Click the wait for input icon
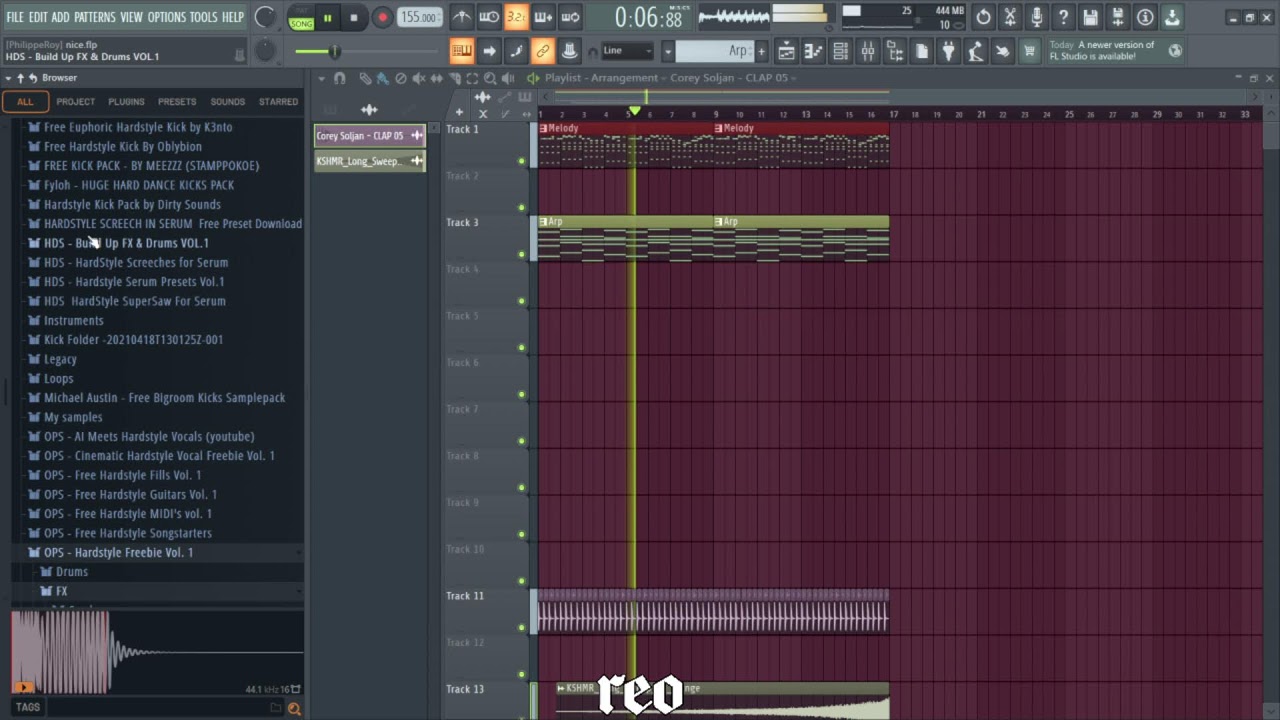1280x720 pixels. coord(489,17)
